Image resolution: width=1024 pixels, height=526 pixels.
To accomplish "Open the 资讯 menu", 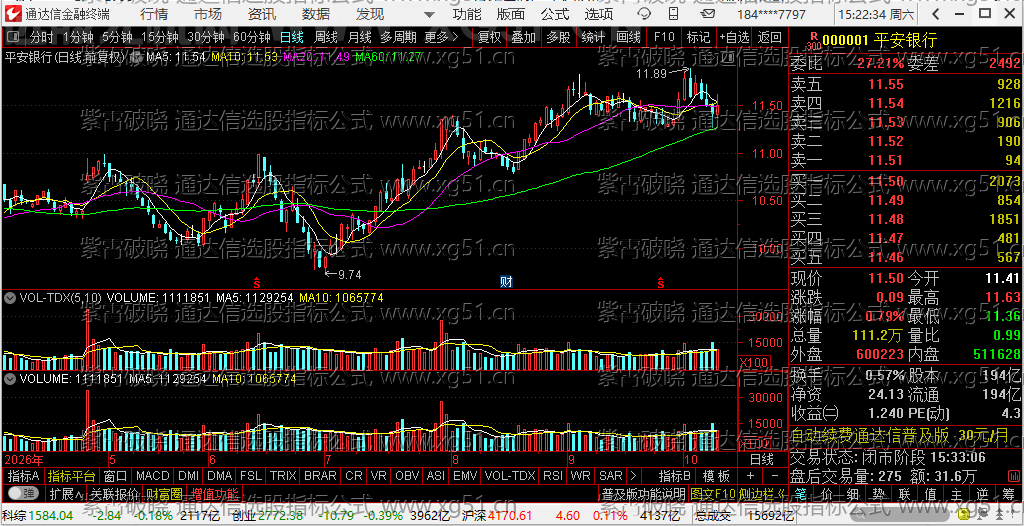I will (262, 14).
